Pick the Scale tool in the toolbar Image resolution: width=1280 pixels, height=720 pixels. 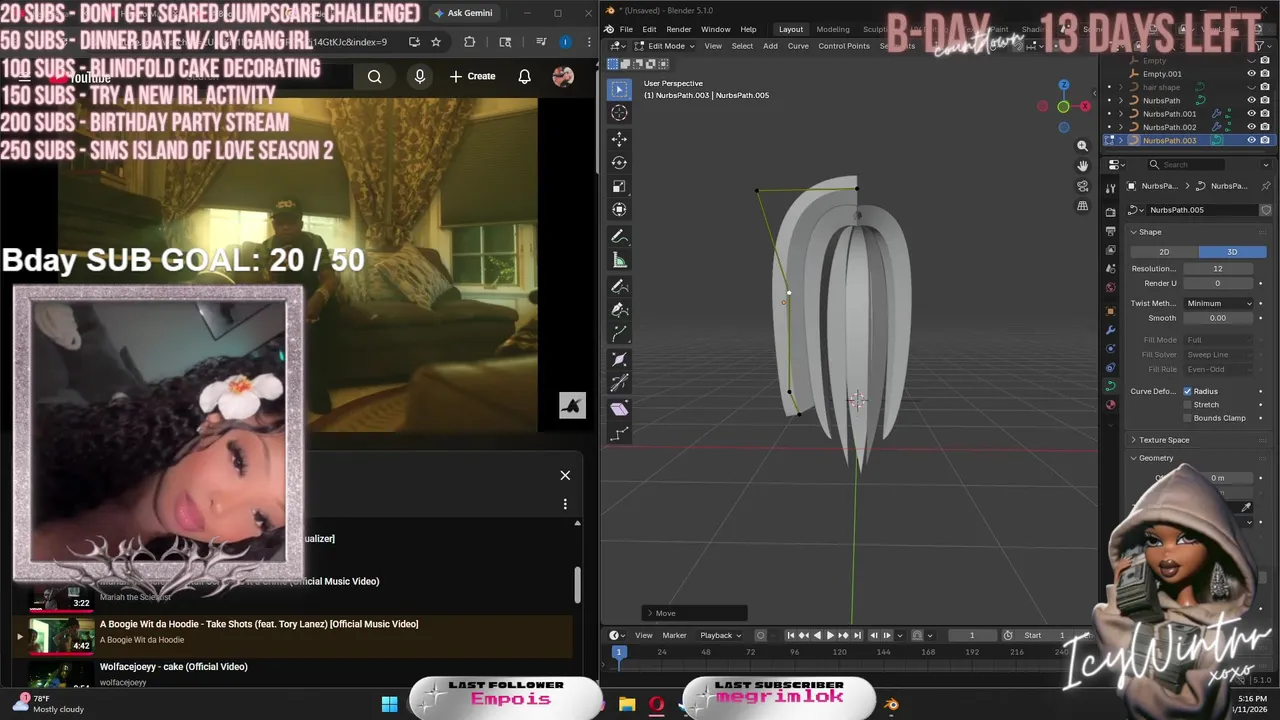click(619, 186)
